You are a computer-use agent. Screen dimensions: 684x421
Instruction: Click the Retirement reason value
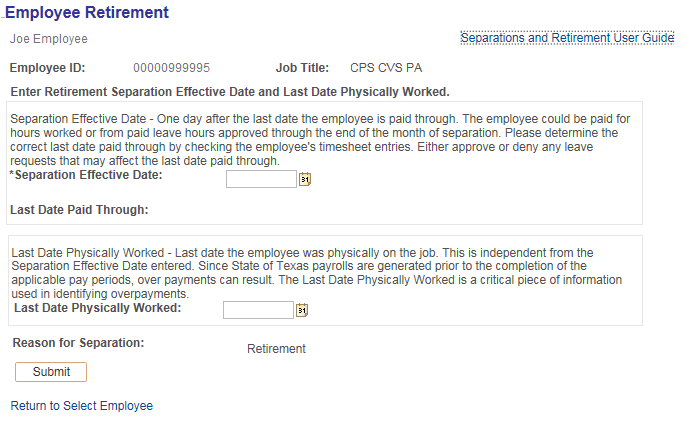(x=276, y=349)
